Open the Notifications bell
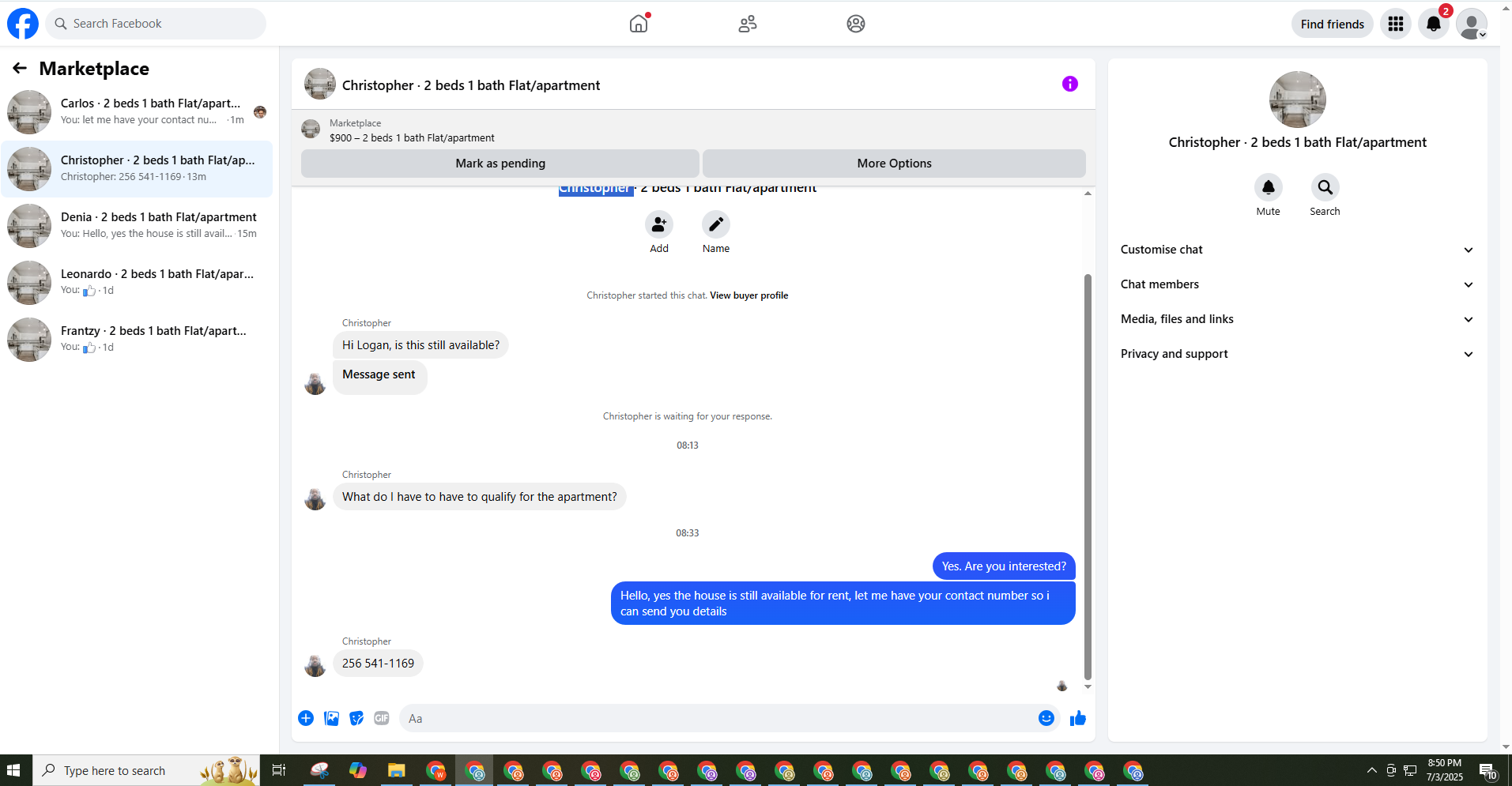The height and width of the screenshot is (786, 1512). click(x=1434, y=24)
